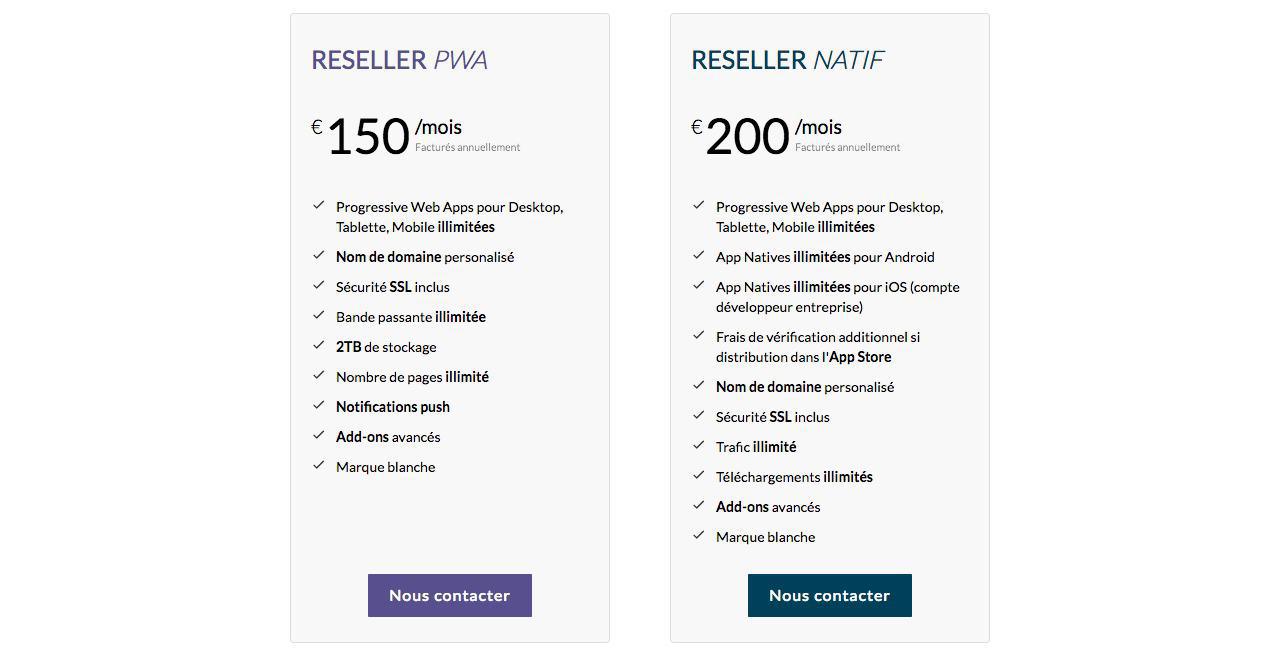Click the checkmark beside Bande passante illimitée

tap(319, 315)
